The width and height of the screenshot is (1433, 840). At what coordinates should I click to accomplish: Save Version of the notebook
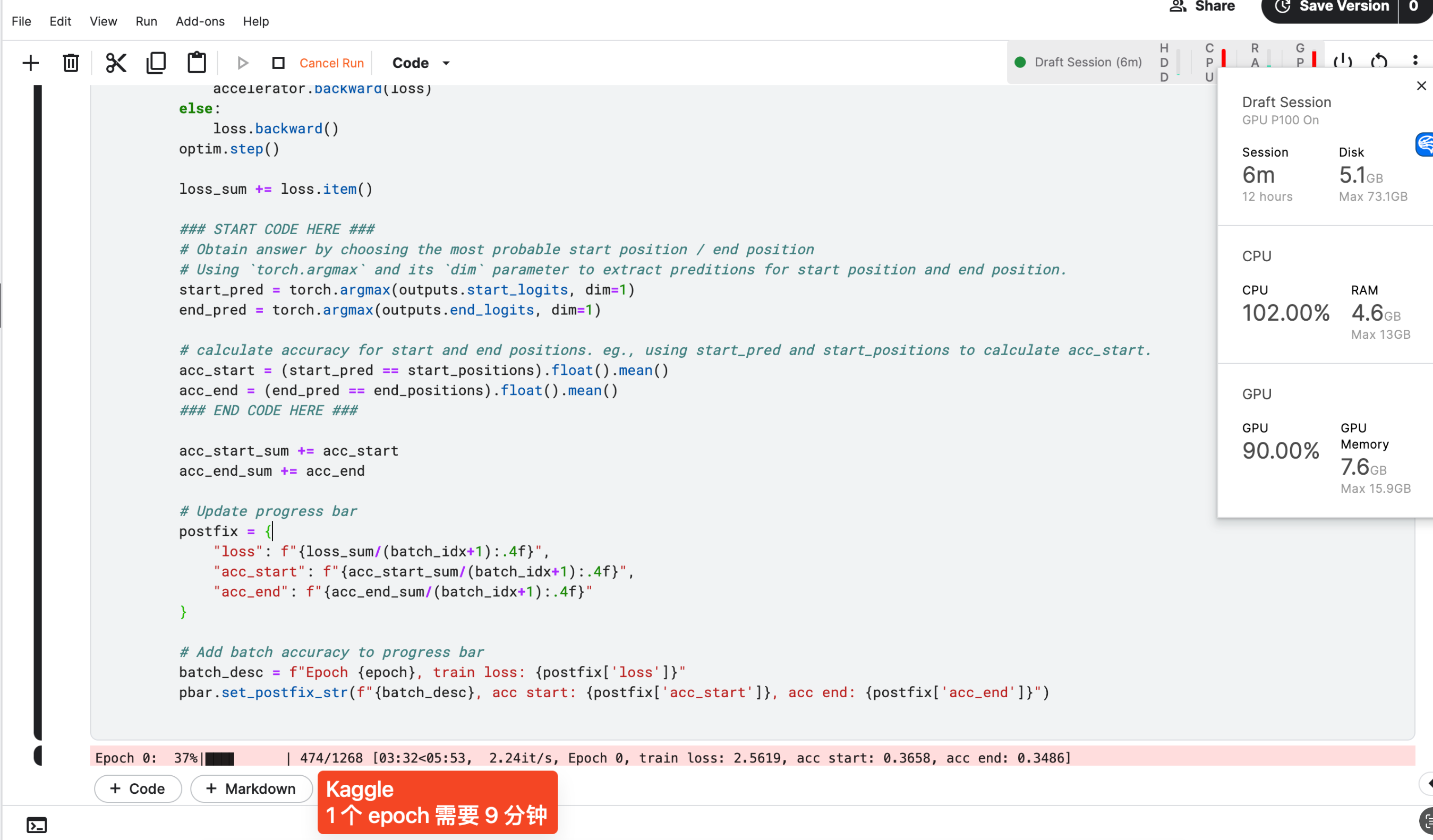coord(1343,6)
